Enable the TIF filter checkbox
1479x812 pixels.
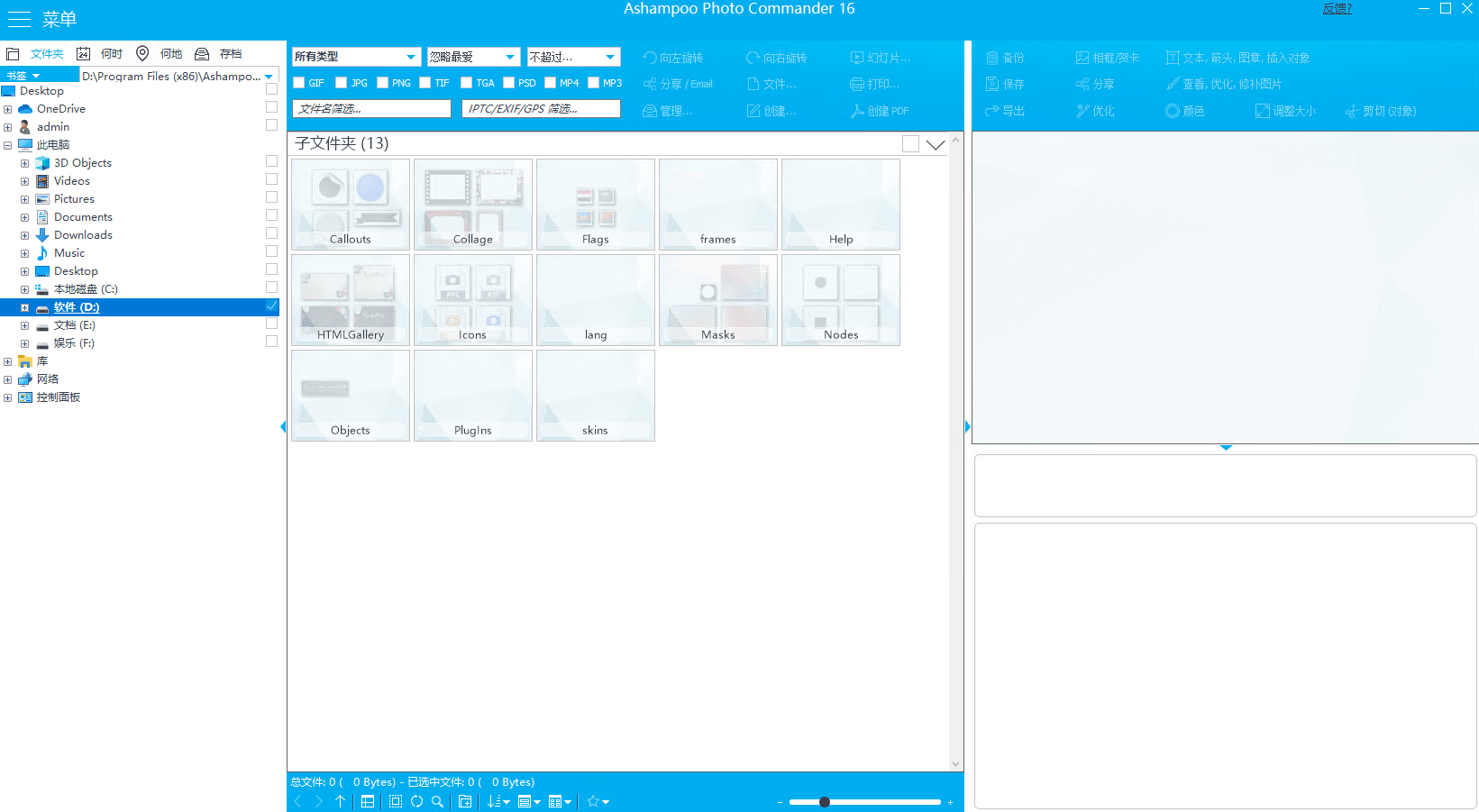pos(425,83)
